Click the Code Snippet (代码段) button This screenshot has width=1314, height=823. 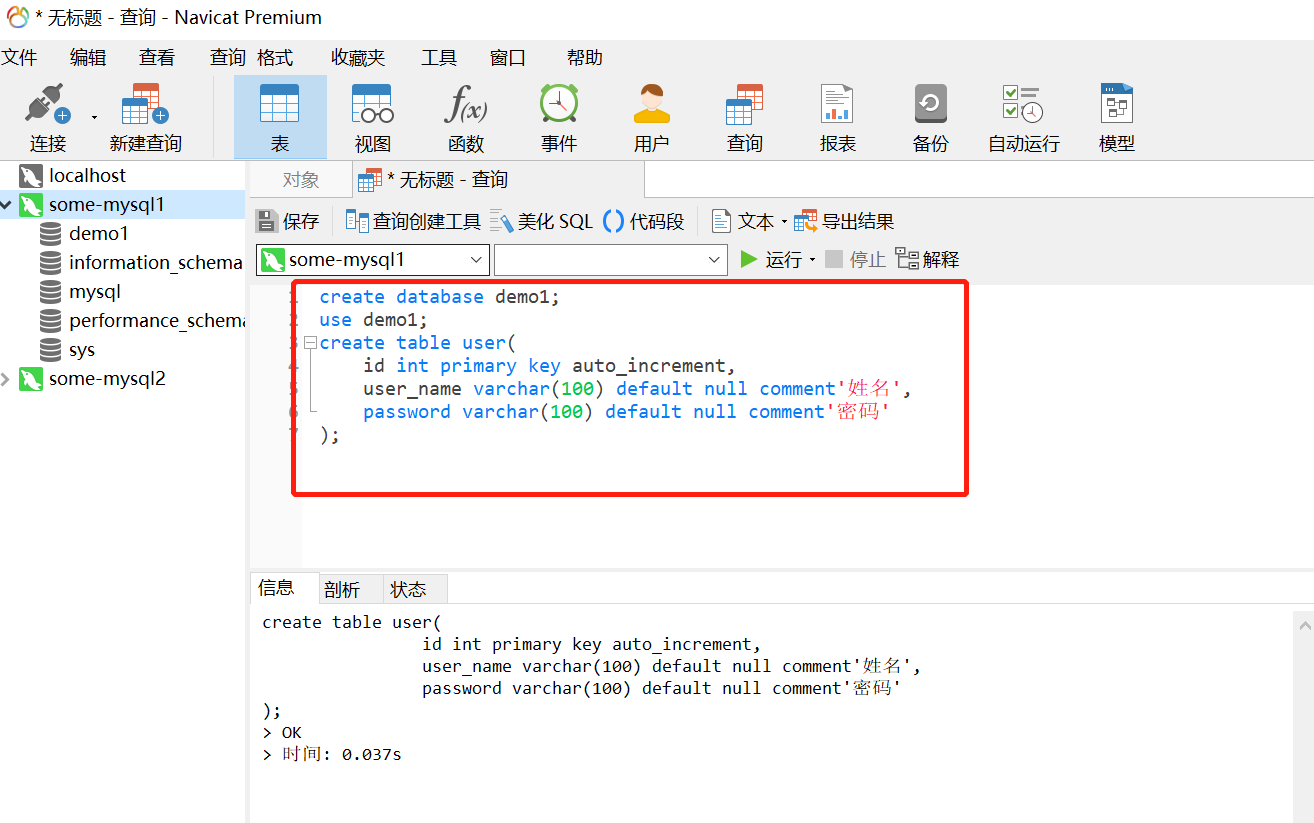(x=644, y=221)
